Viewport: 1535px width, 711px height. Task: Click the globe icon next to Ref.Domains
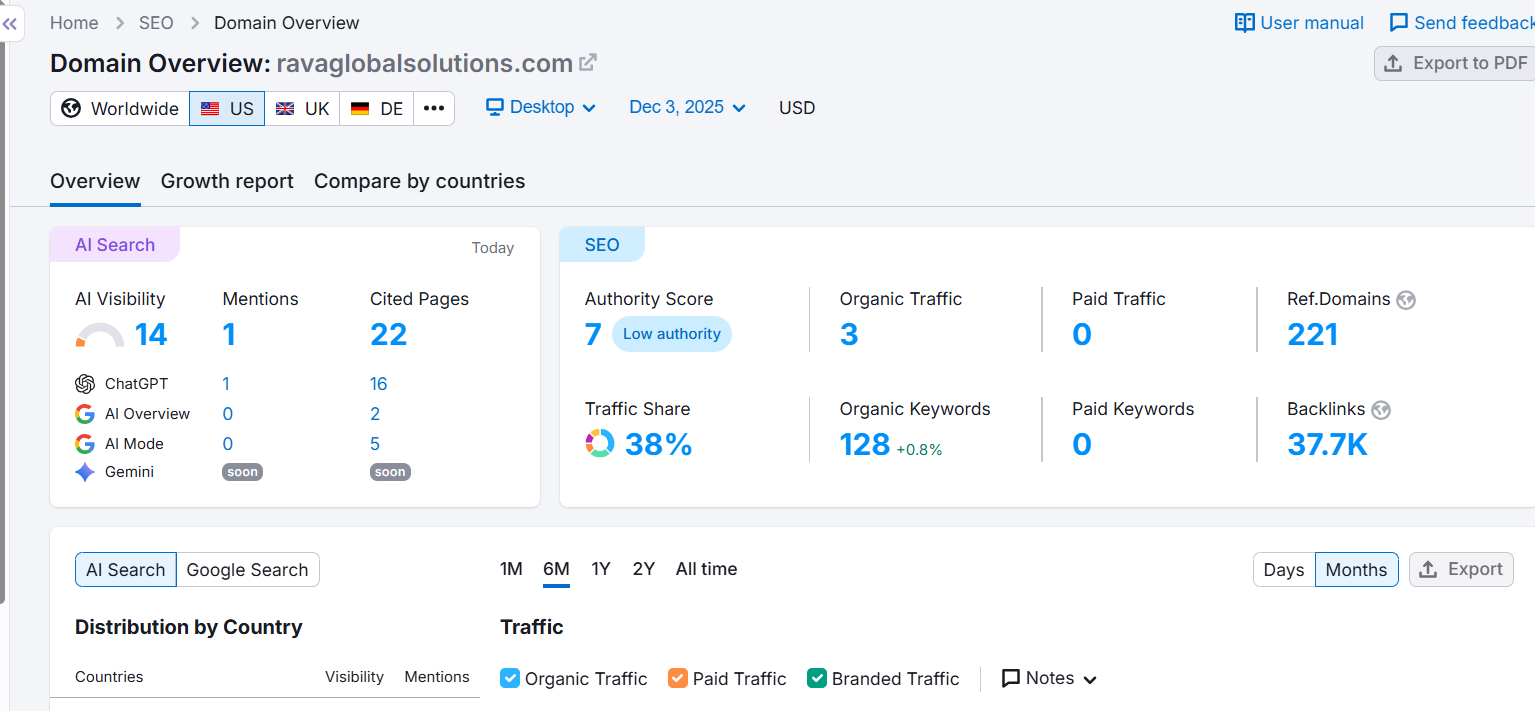[1406, 300]
